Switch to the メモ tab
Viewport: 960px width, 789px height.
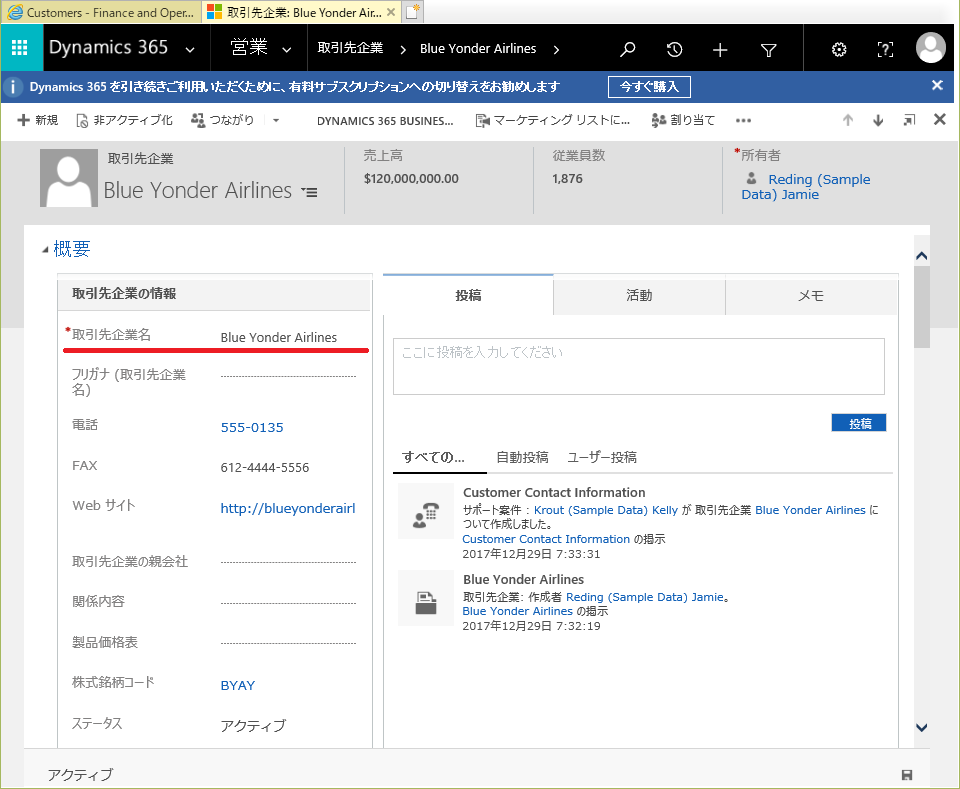tap(811, 296)
